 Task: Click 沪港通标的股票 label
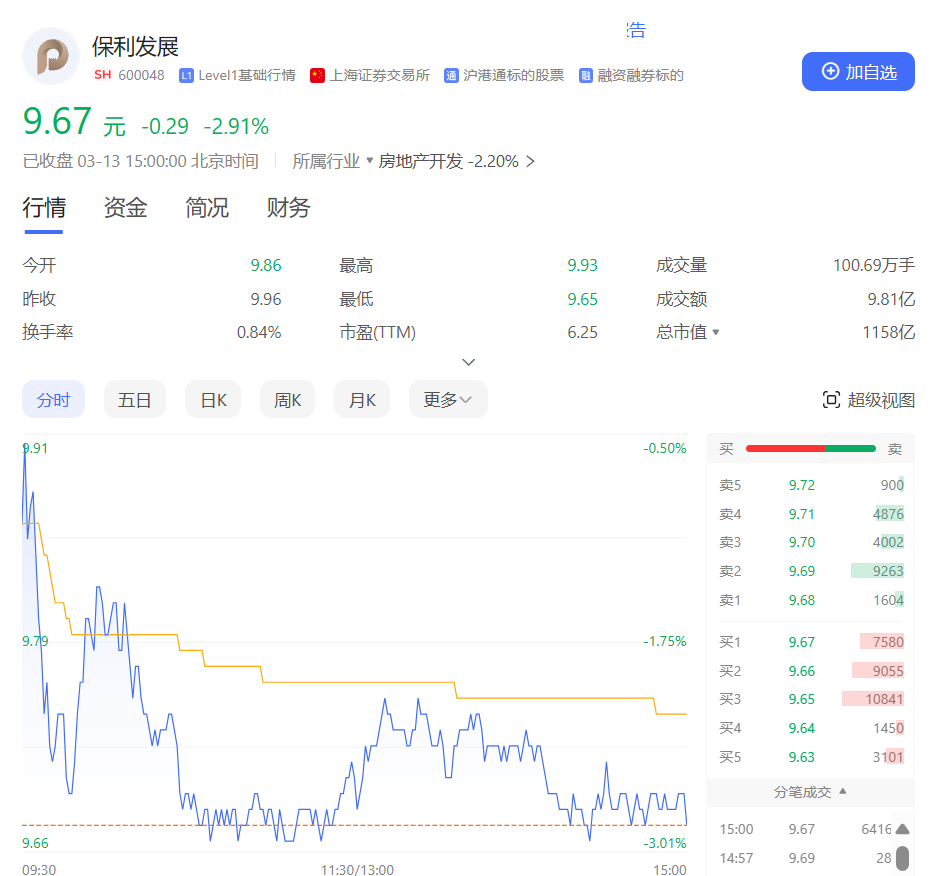(x=513, y=75)
